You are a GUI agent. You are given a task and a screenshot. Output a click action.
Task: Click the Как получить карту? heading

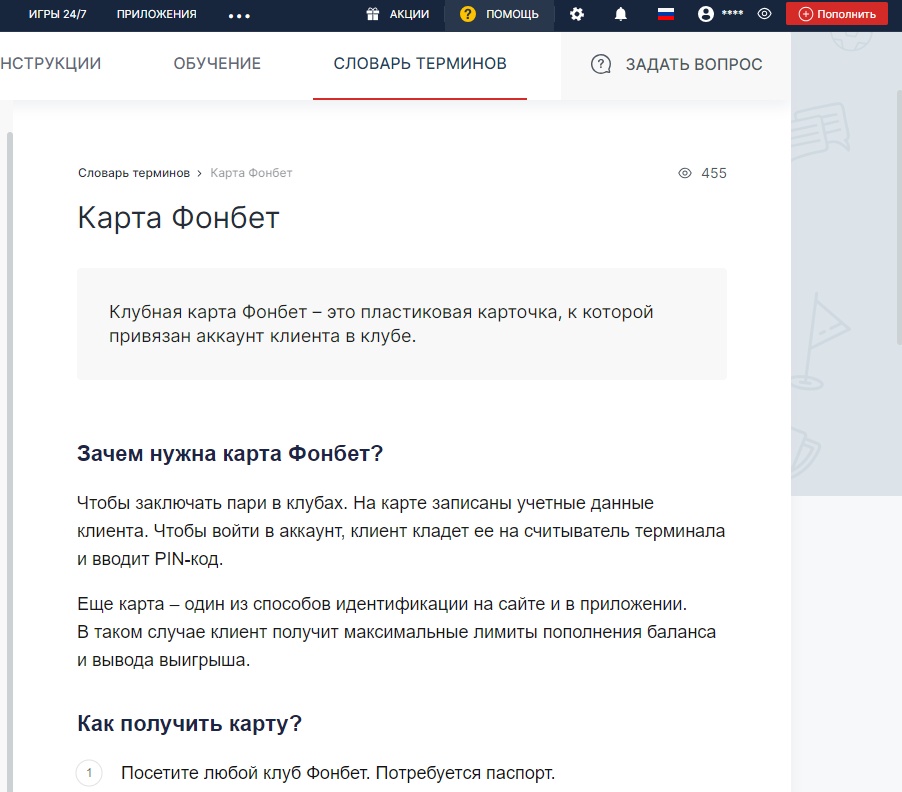click(189, 724)
